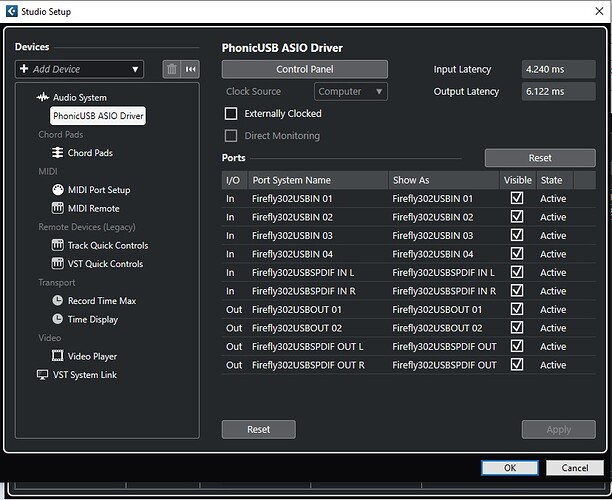The height and width of the screenshot is (500, 612).
Task: Click the Input Latency value field
Action: click(559, 69)
